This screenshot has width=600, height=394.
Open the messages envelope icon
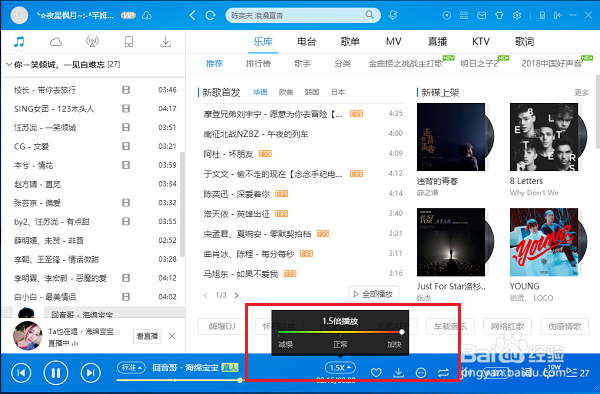[x=481, y=15]
